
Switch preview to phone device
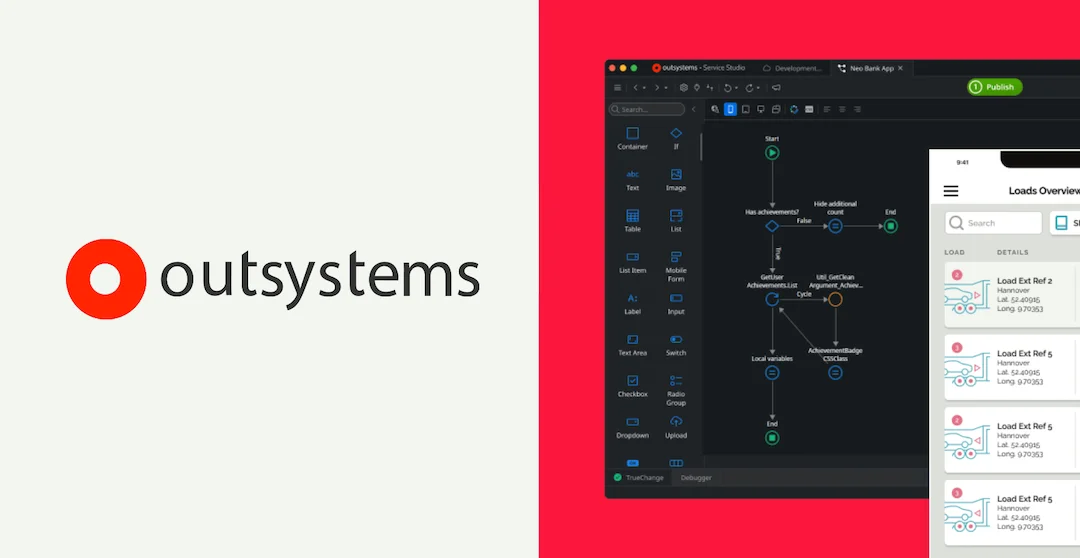730,109
